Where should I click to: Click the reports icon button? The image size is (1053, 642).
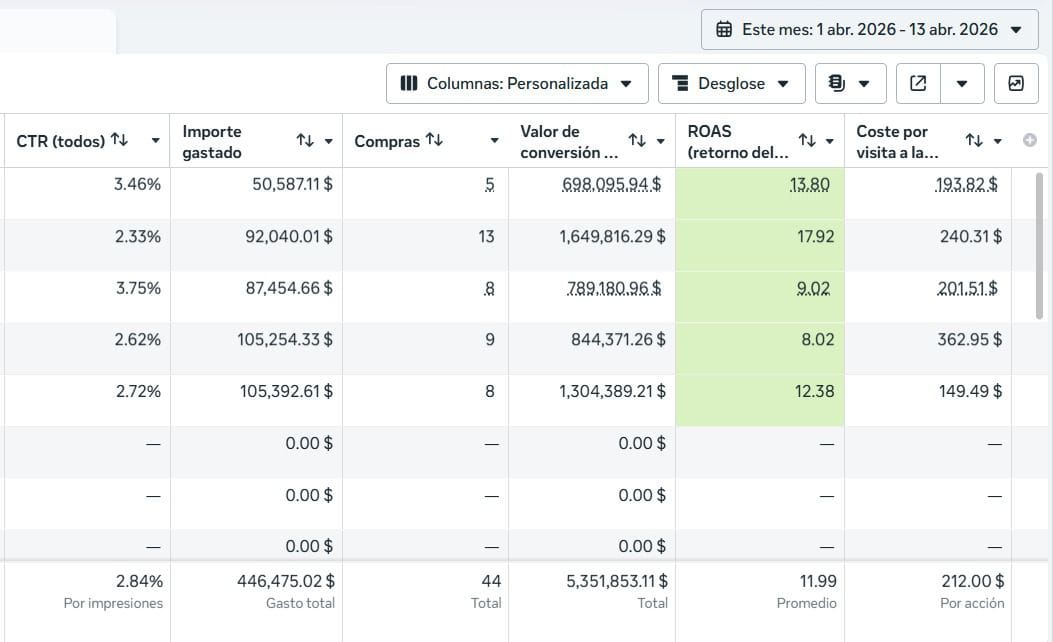coord(850,83)
